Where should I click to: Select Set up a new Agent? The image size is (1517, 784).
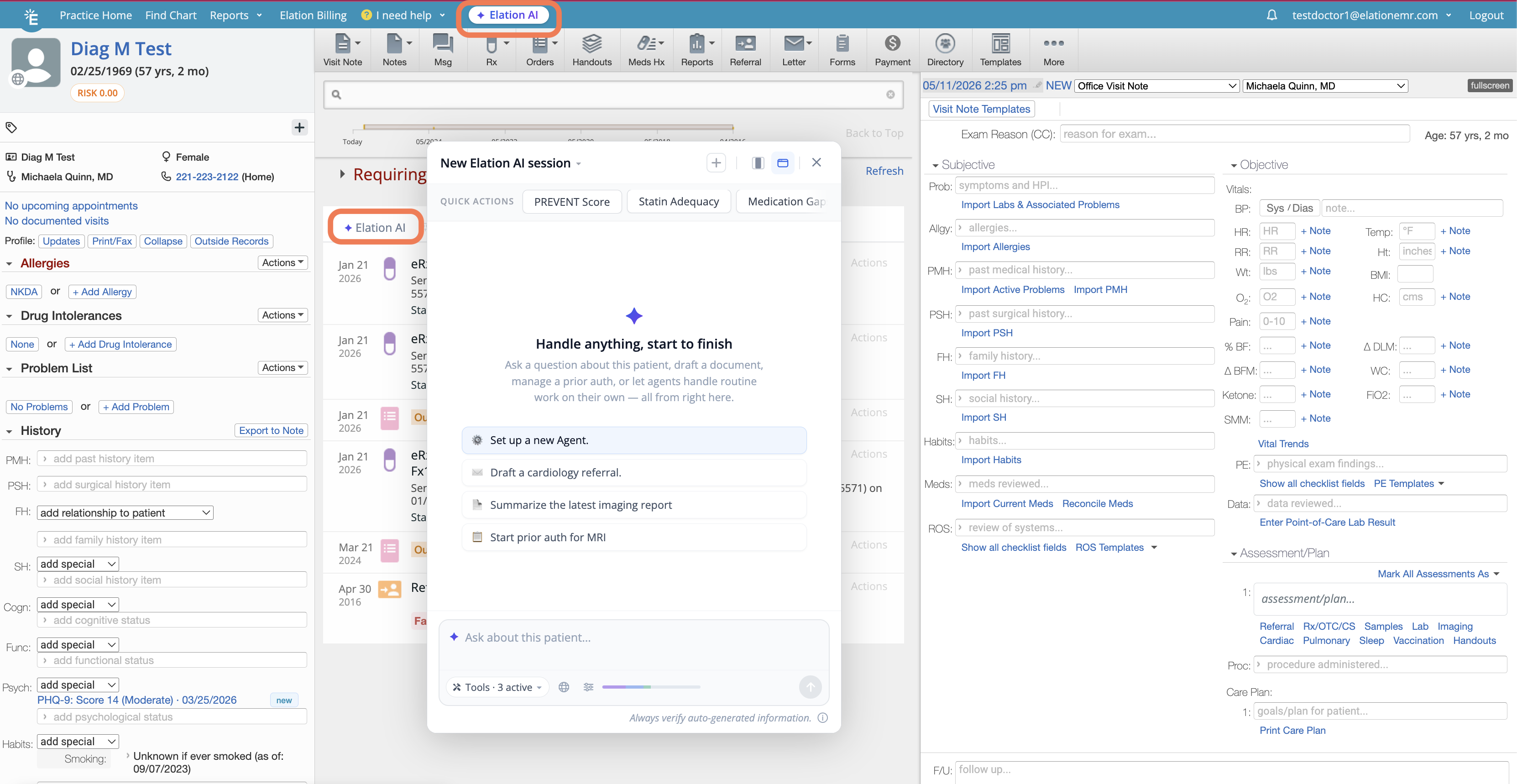tap(633, 440)
